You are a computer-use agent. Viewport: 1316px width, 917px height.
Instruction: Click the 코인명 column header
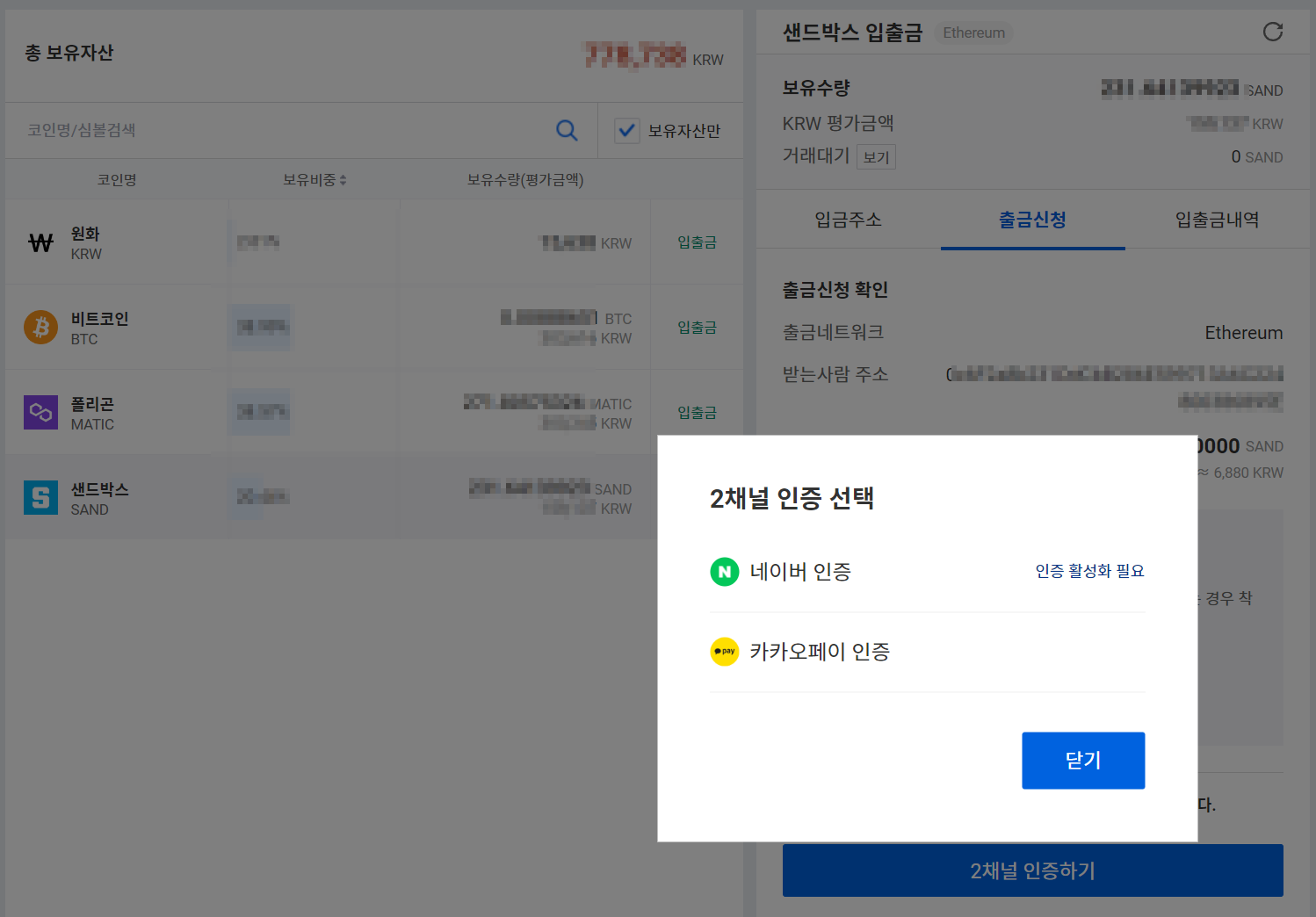click(x=117, y=180)
